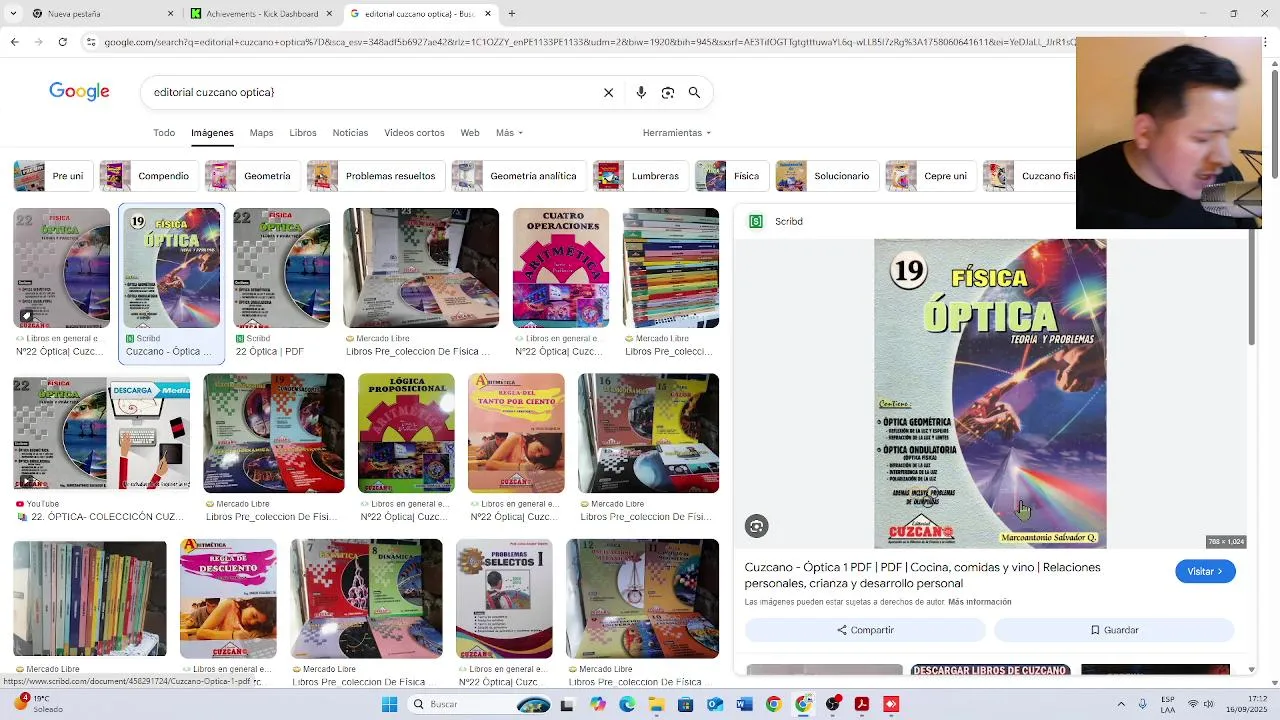Start voice search with the microphone icon
The height and width of the screenshot is (720, 1280).
tap(641, 92)
